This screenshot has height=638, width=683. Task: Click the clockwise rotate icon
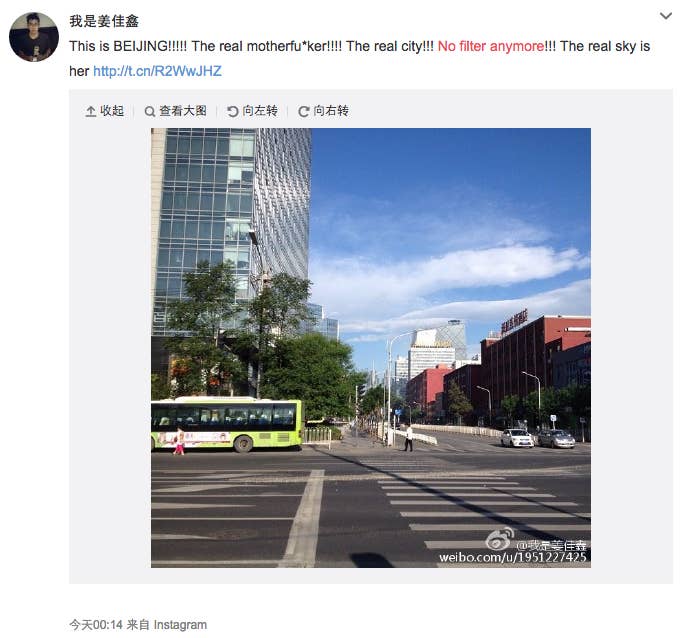(304, 112)
